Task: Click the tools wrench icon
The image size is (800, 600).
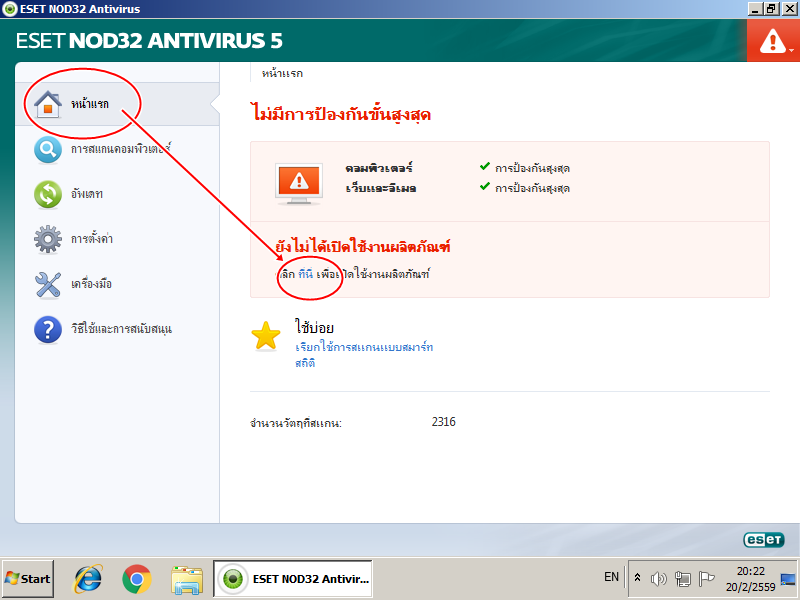Action: coord(48,284)
